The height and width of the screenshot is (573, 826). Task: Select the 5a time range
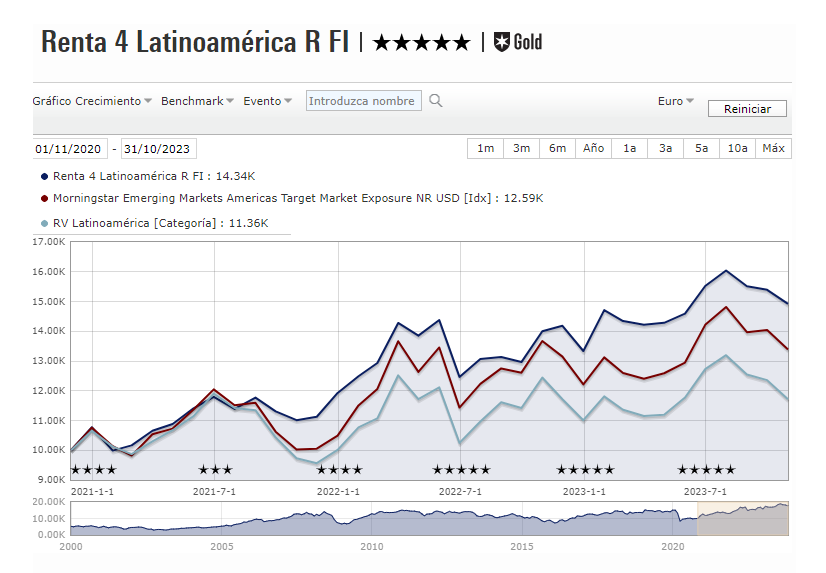click(x=701, y=149)
